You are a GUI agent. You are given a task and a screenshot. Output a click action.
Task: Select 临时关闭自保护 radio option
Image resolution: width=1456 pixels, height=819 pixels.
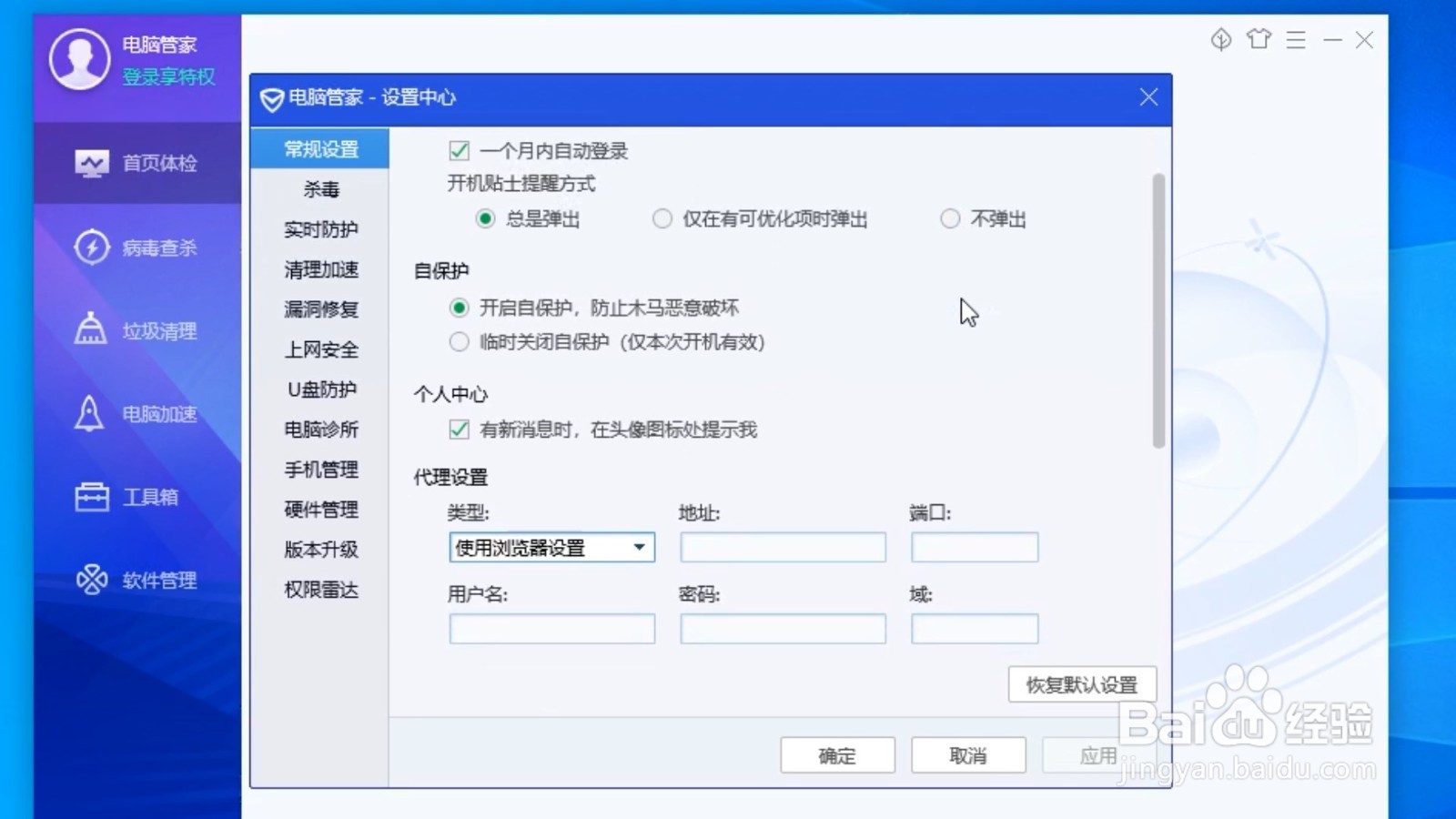click(x=459, y=342)
